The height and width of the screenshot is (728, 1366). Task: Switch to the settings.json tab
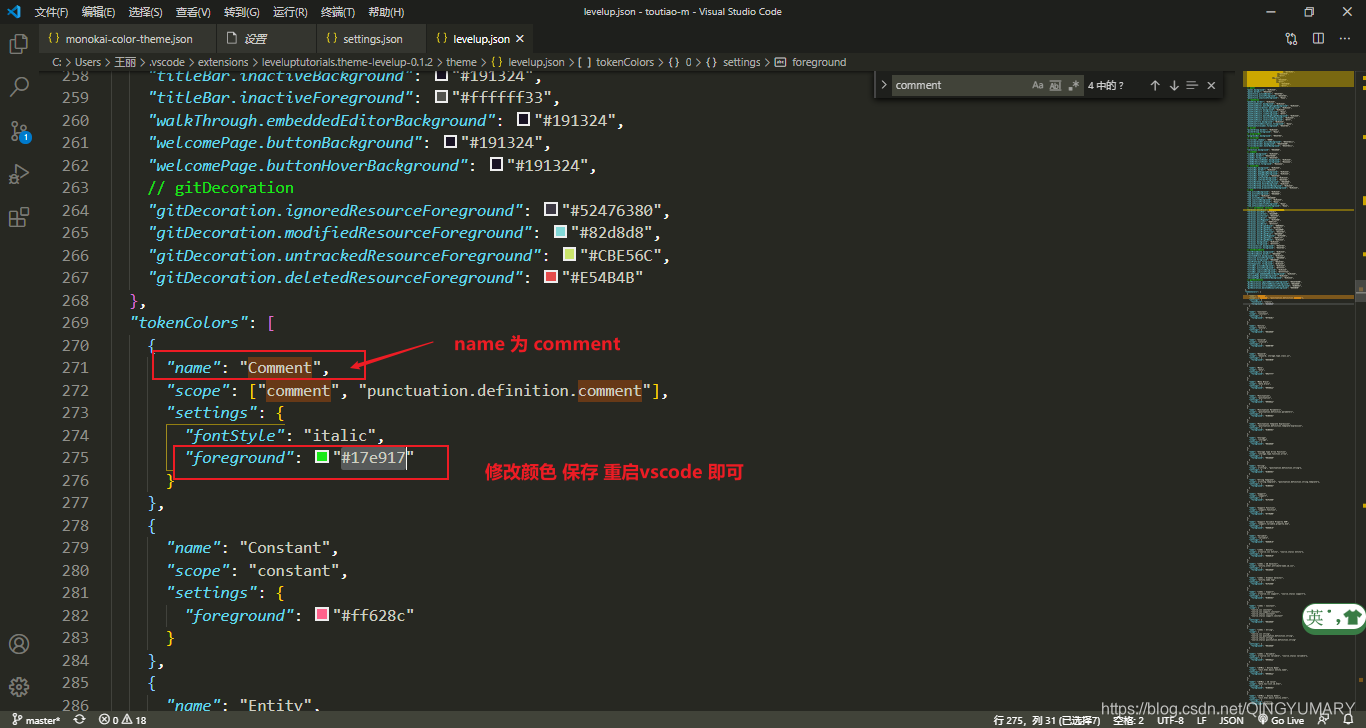point(371,39)
